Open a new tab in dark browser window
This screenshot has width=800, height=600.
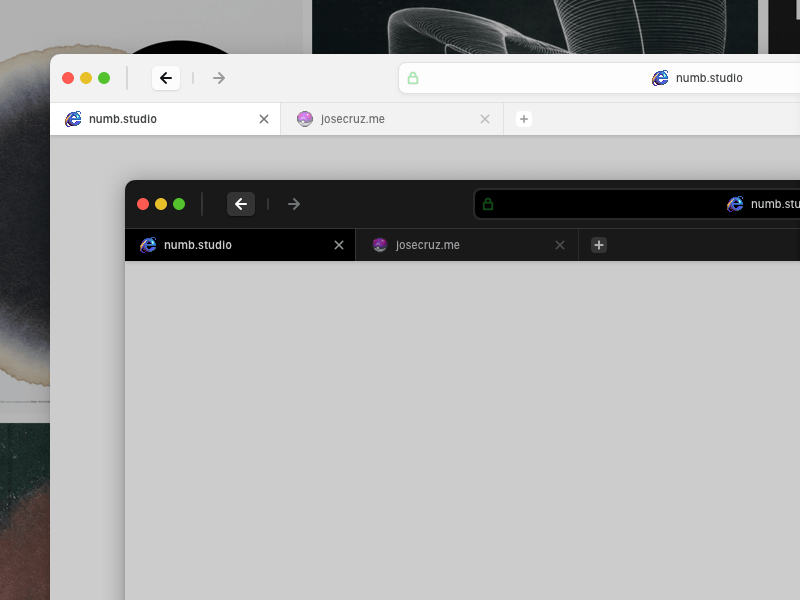pyautogui.click(x=598, y=245)
